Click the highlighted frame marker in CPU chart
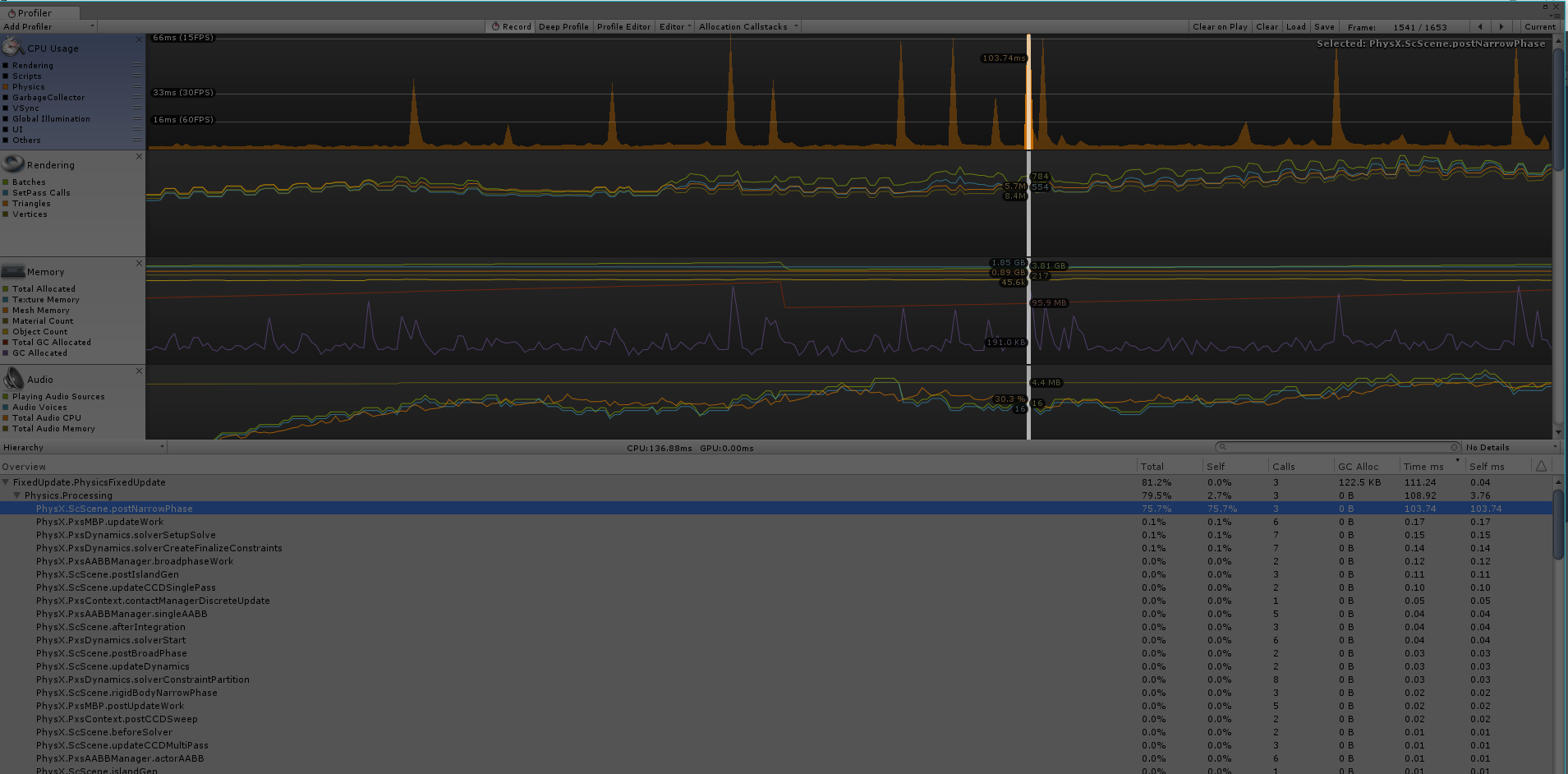This screenshot has height=774, width=1568. coord(1028,92)
